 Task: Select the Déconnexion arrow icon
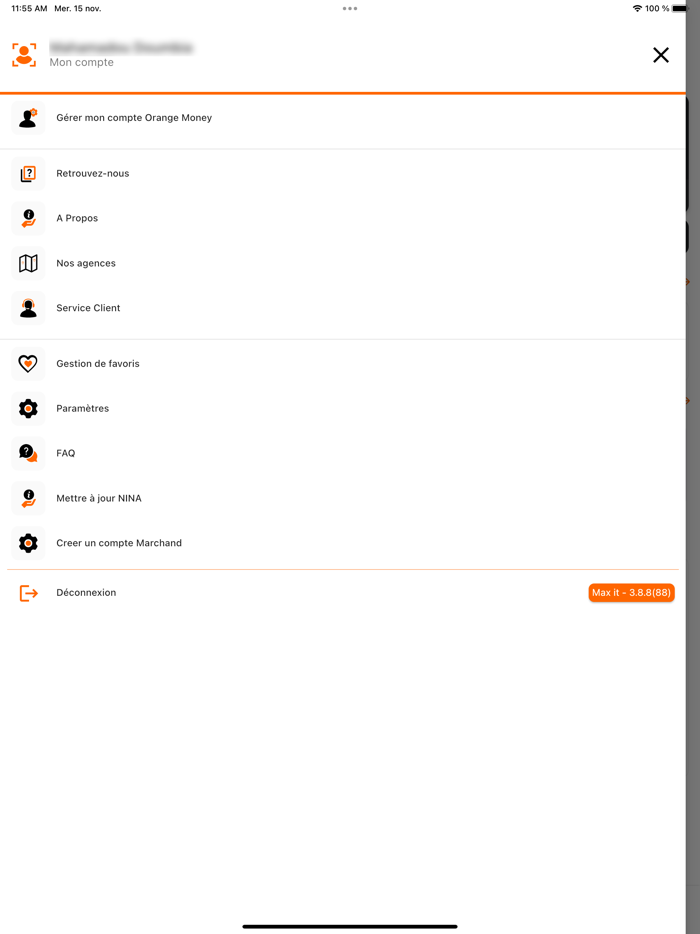click(28, 592)
